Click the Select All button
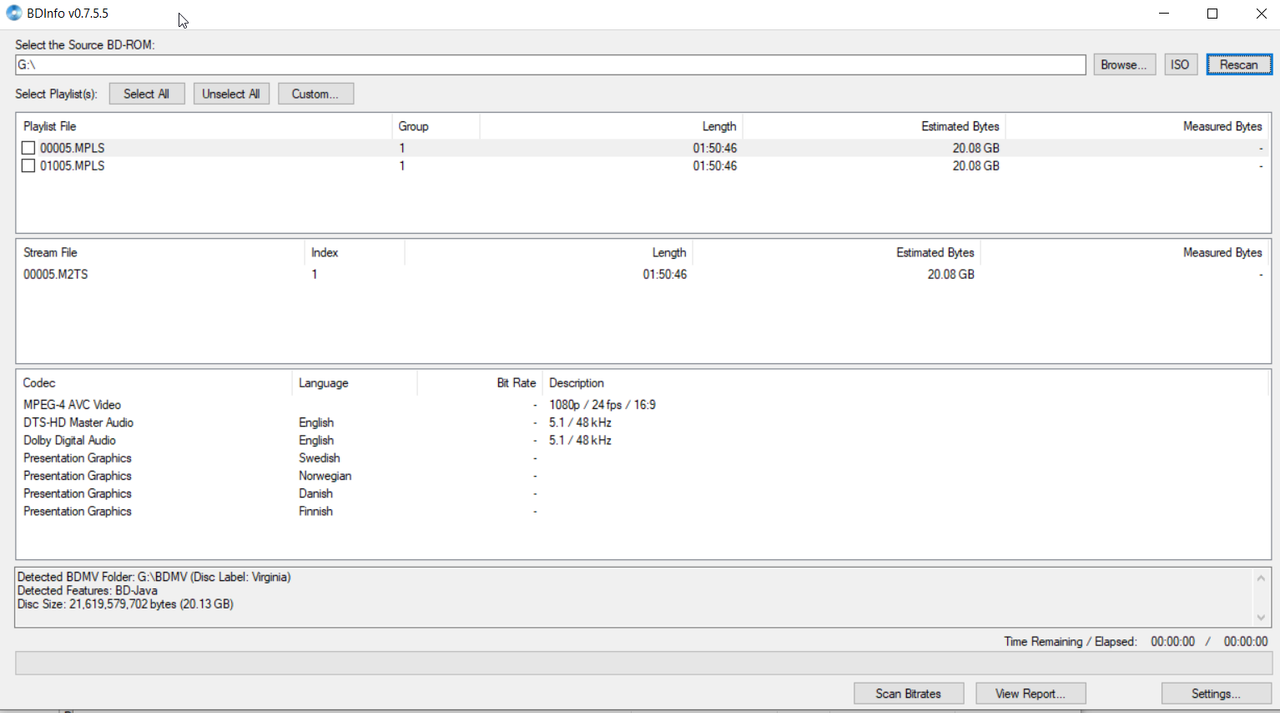Screen dimensions: 1280x713 [147, 94]
